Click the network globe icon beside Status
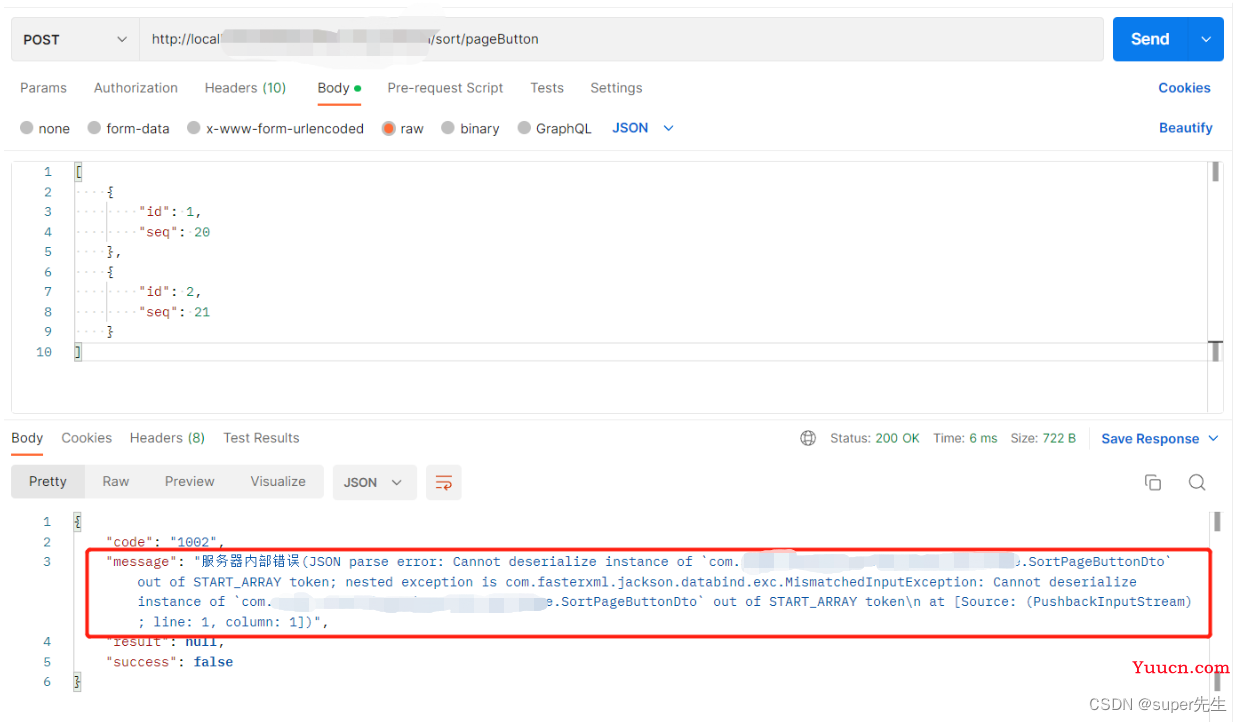Image resolution: width=1242 pixels, height=722 pixels. tap(808, 438)
